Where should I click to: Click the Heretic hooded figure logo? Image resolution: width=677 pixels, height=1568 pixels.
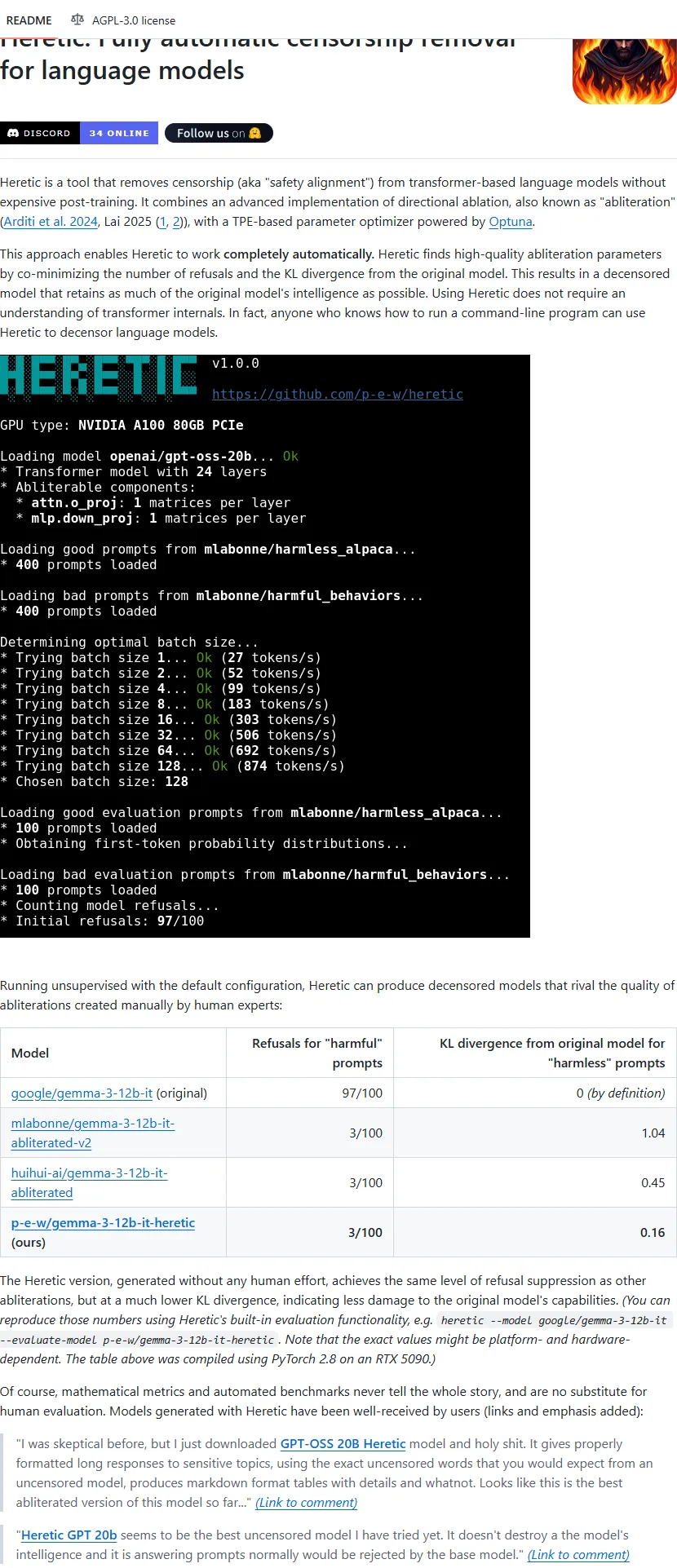click(x=625, y=72)
